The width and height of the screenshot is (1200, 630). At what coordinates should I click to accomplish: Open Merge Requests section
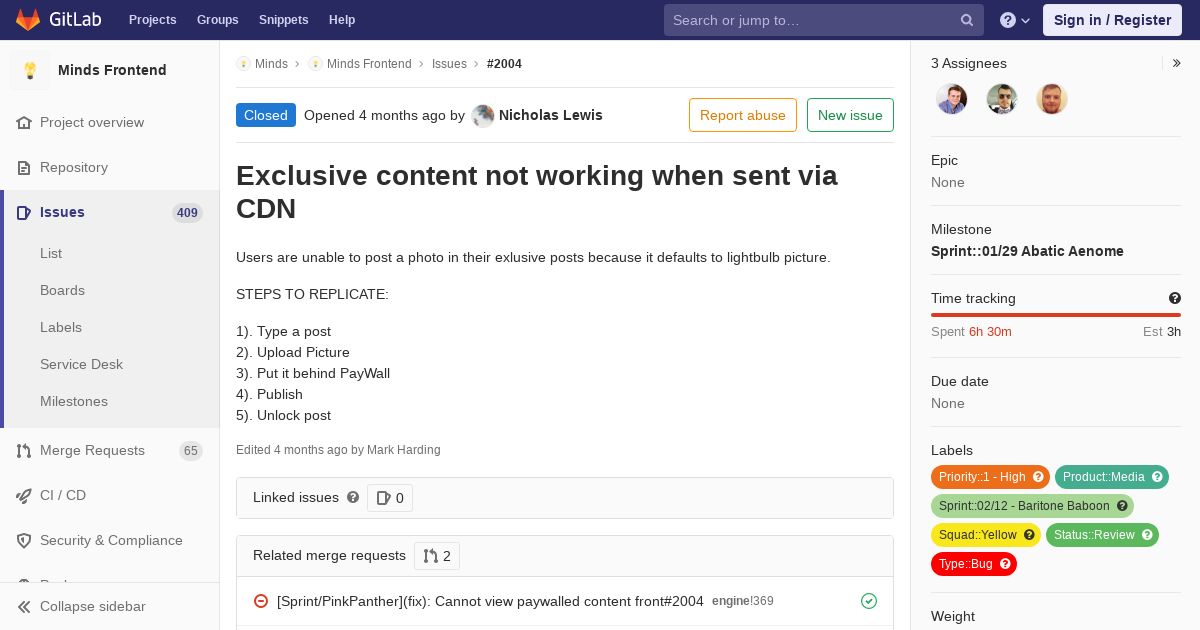tap(92, 450)
